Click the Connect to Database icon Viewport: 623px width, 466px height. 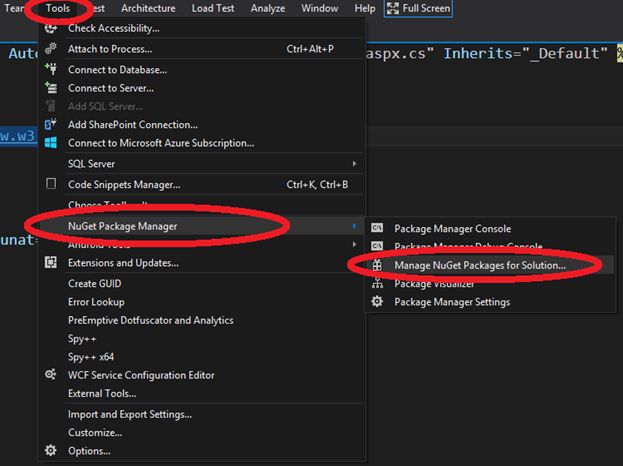[51, 70]
